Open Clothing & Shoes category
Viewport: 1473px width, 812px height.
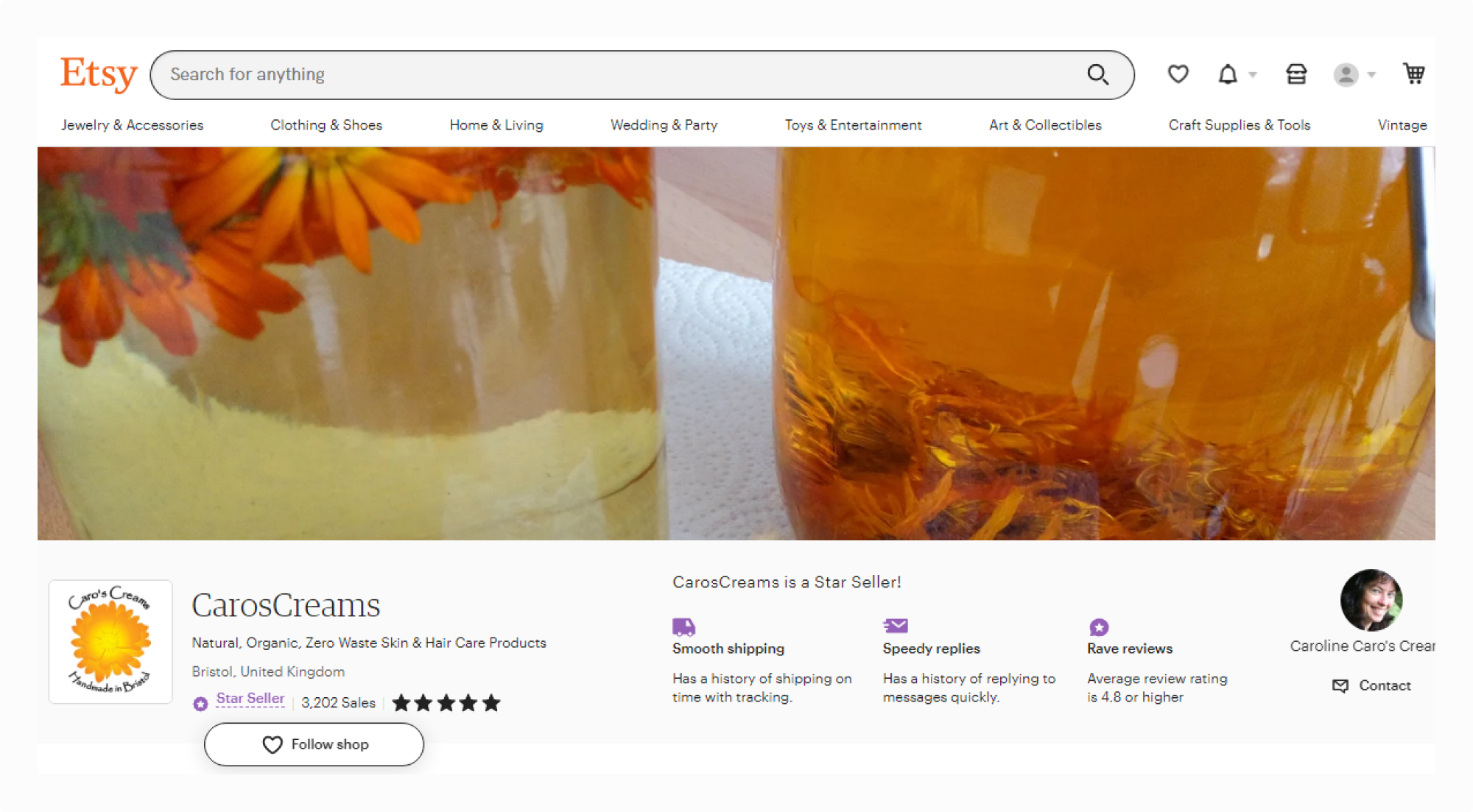(326, 125)
